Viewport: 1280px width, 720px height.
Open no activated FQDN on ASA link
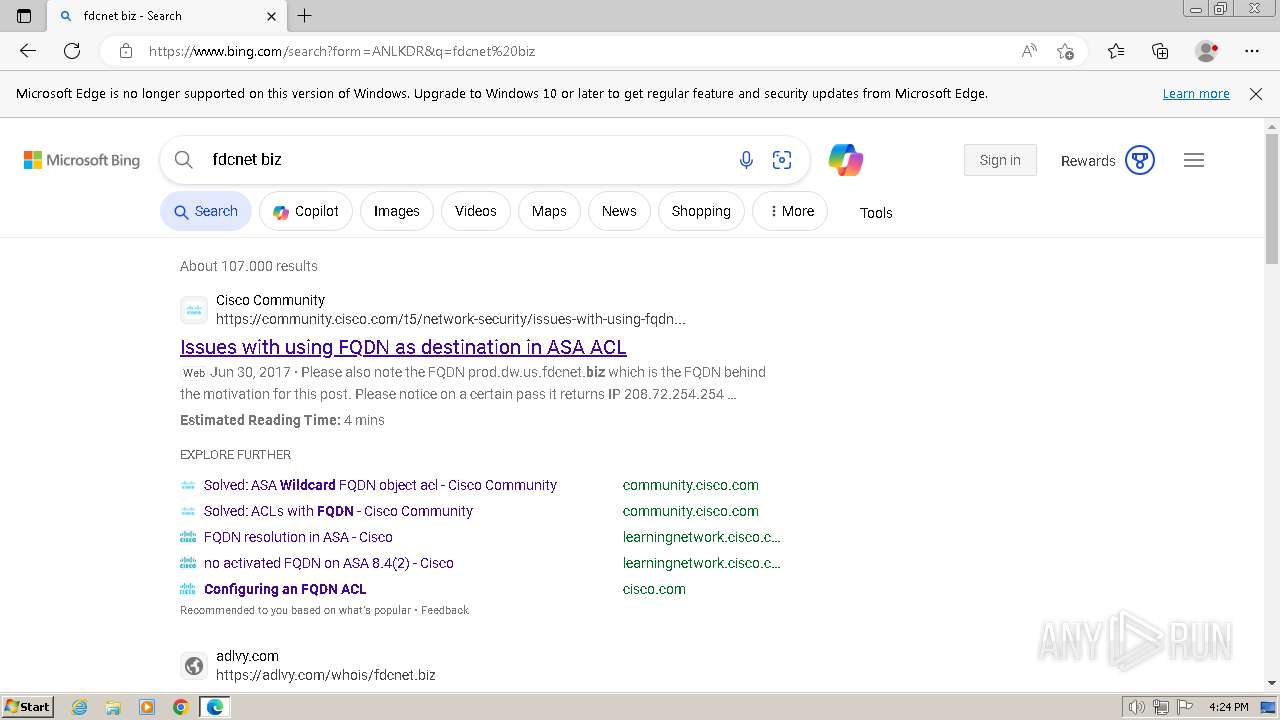[329, 563]
